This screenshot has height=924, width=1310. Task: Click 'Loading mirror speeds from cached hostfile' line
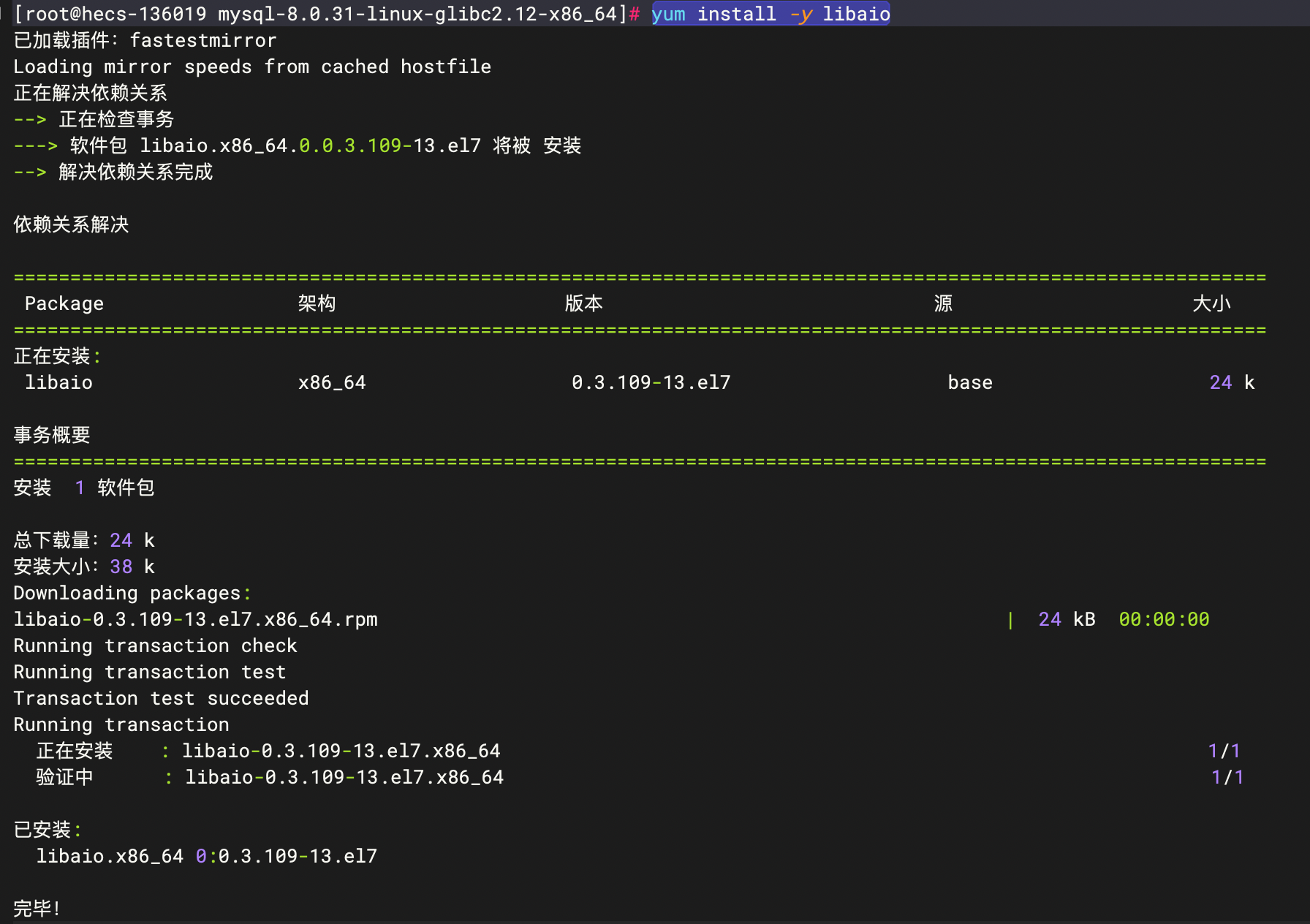click(252, 67)
